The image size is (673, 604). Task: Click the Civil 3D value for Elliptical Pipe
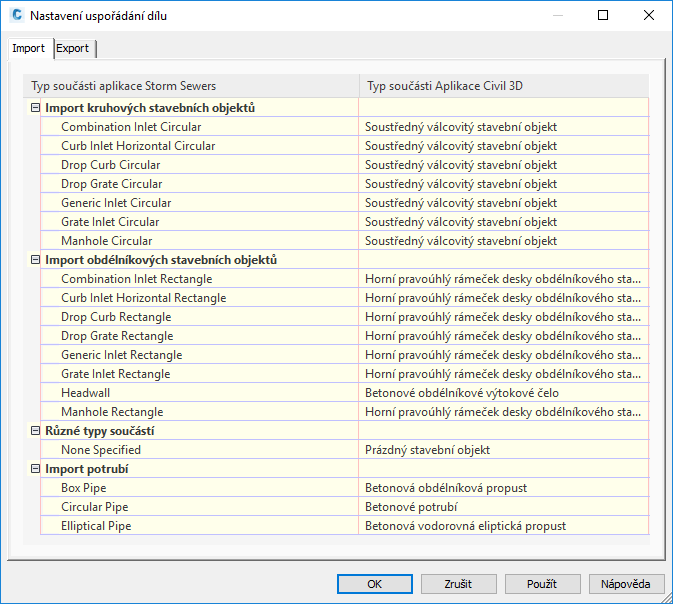tap(465, 526)
